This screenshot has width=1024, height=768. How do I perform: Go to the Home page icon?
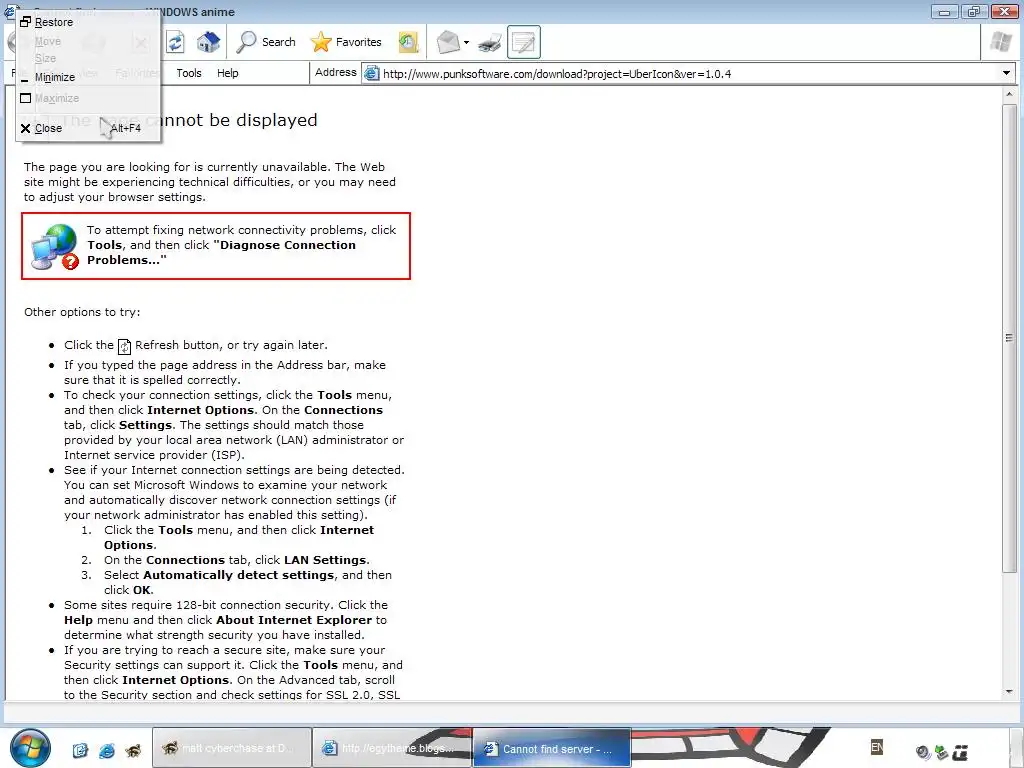click(208, 42)
